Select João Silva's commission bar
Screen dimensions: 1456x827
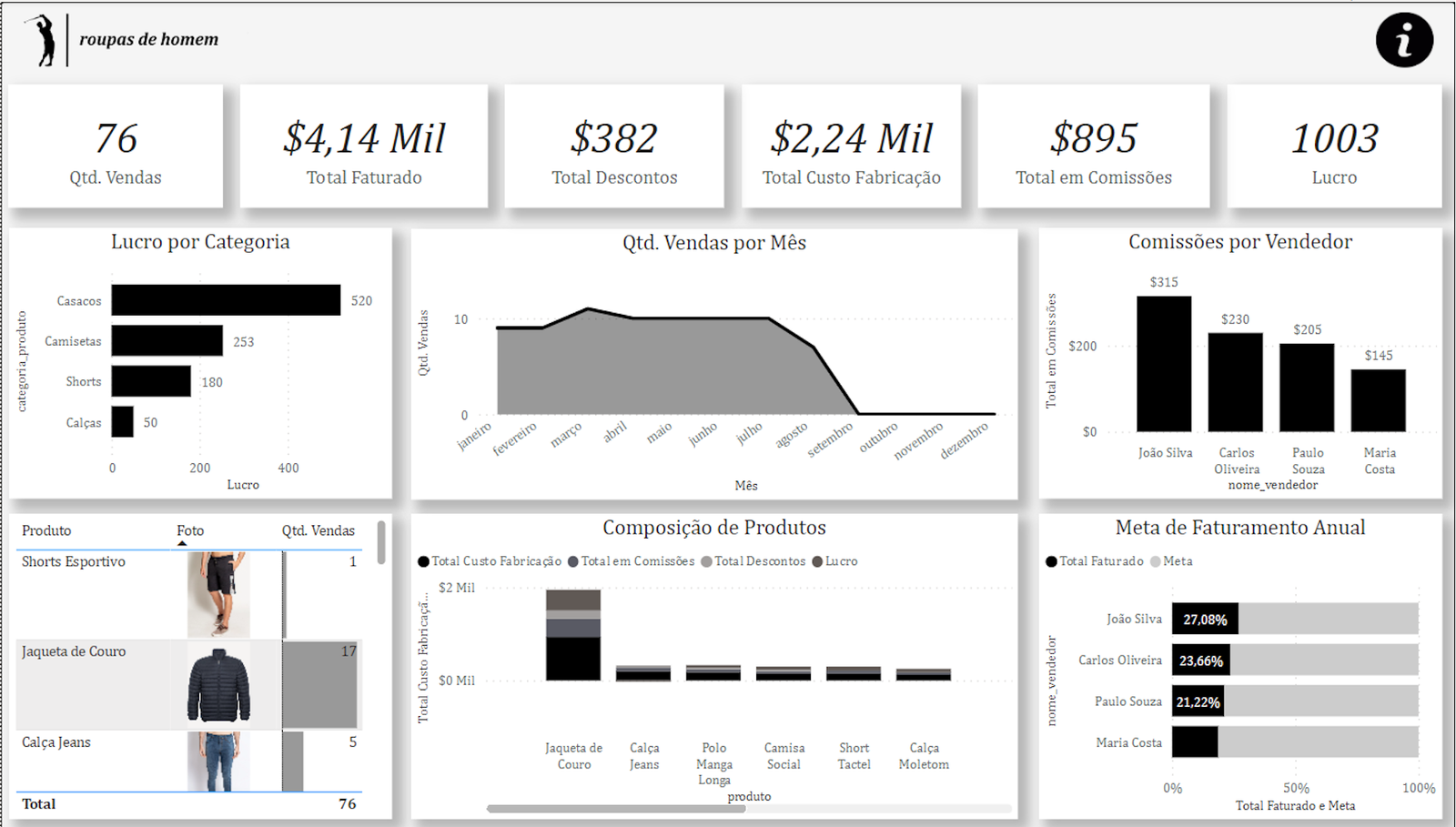[1164, 364]
